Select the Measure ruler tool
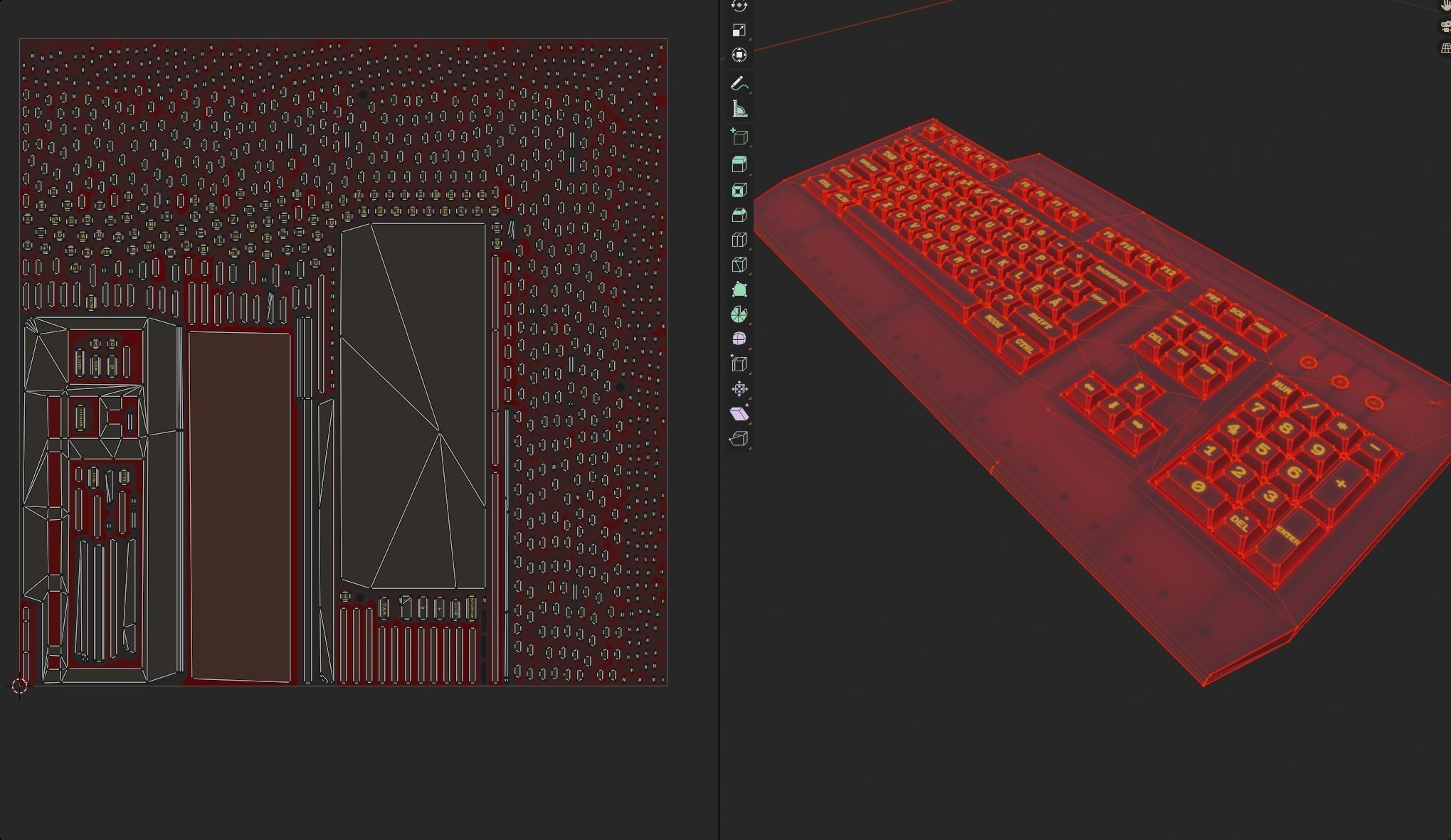The image size is (1451, 840). click(x=739, y=109)
